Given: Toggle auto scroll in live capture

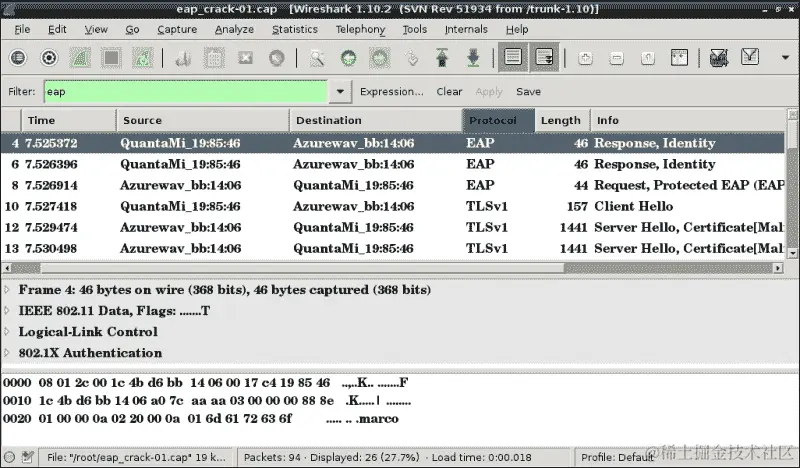Looking at the screenshot, I should [544, 57].
